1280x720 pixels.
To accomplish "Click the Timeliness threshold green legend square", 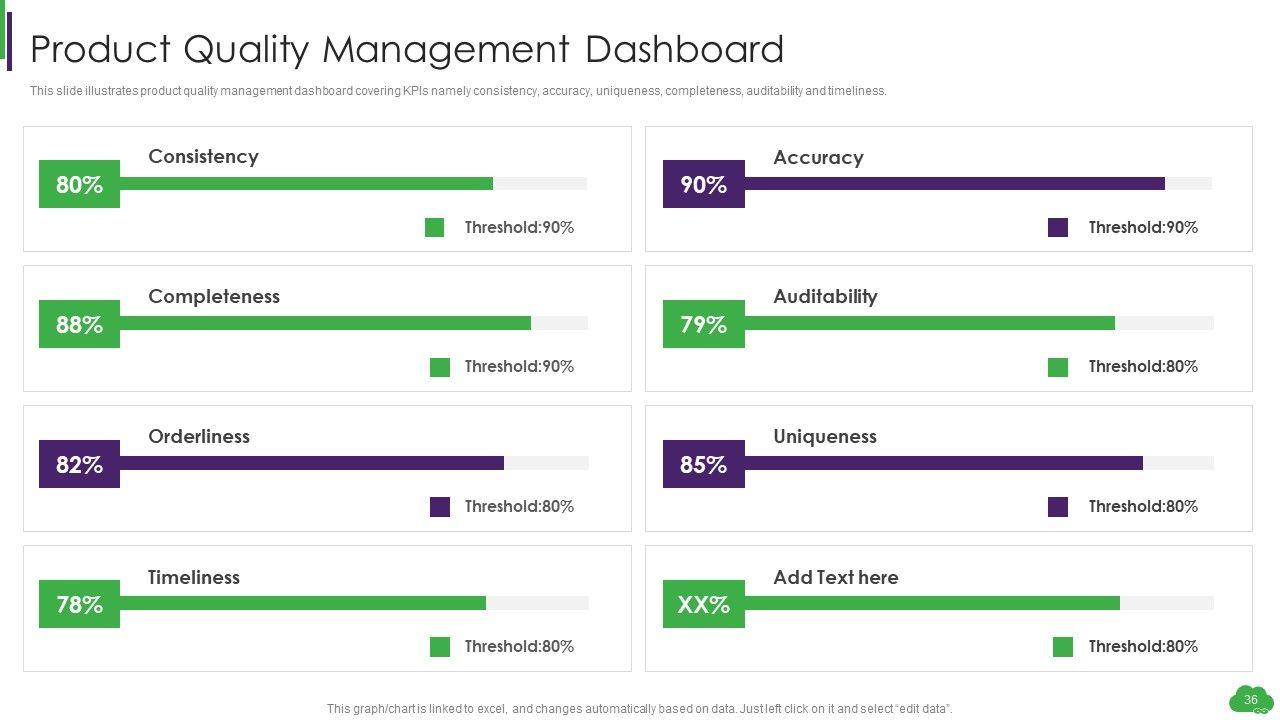I will pyautogui.click(x=439, y=647).
